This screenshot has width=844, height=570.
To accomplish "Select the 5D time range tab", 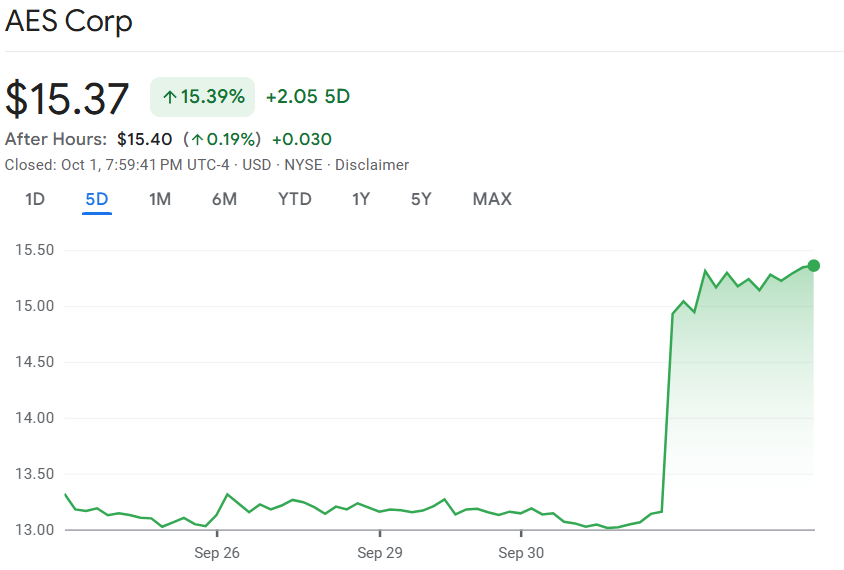I will pos(97,199).
